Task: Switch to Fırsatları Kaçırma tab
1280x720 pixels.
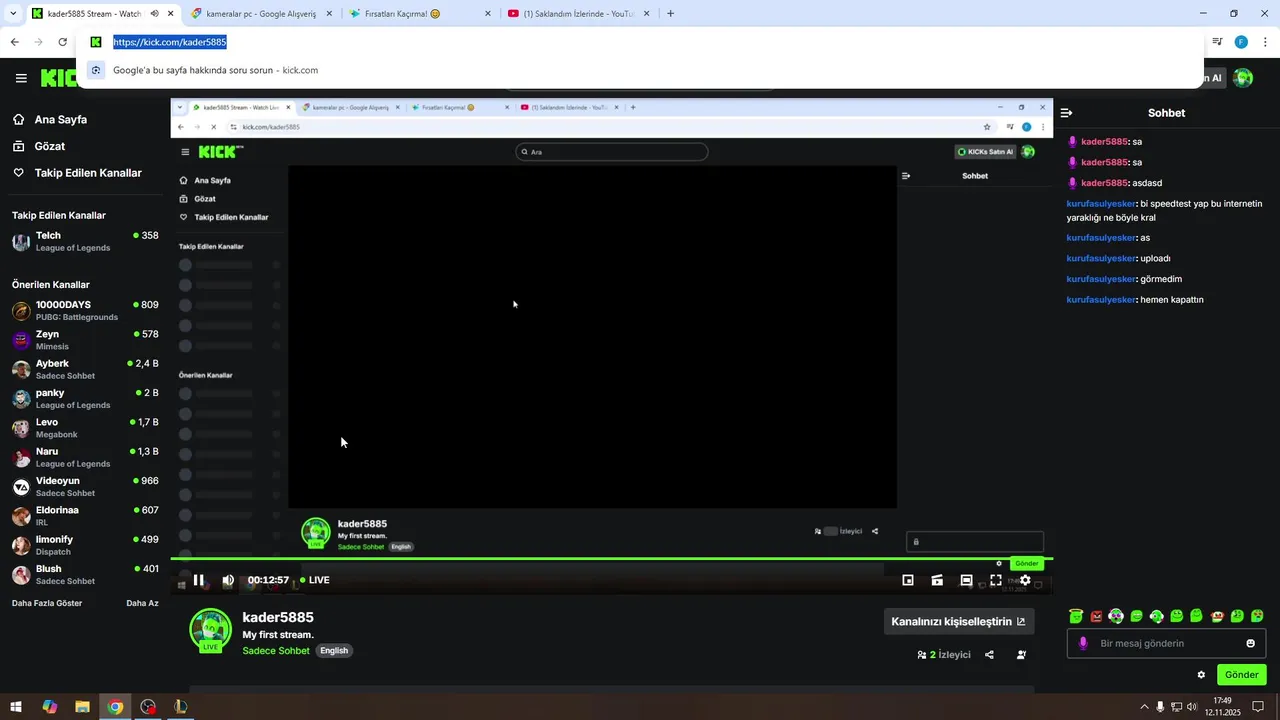Action: pos(420,14)
